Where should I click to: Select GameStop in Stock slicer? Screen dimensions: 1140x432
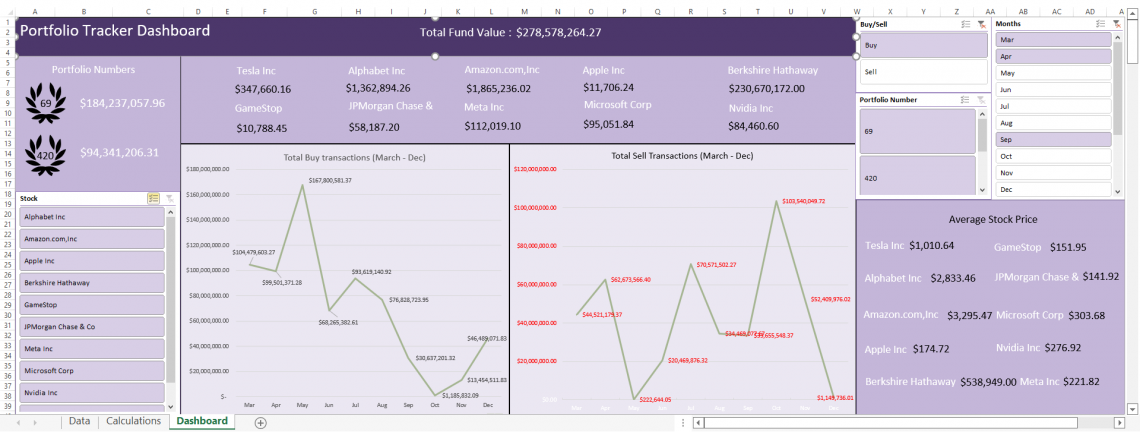(93, 305)
